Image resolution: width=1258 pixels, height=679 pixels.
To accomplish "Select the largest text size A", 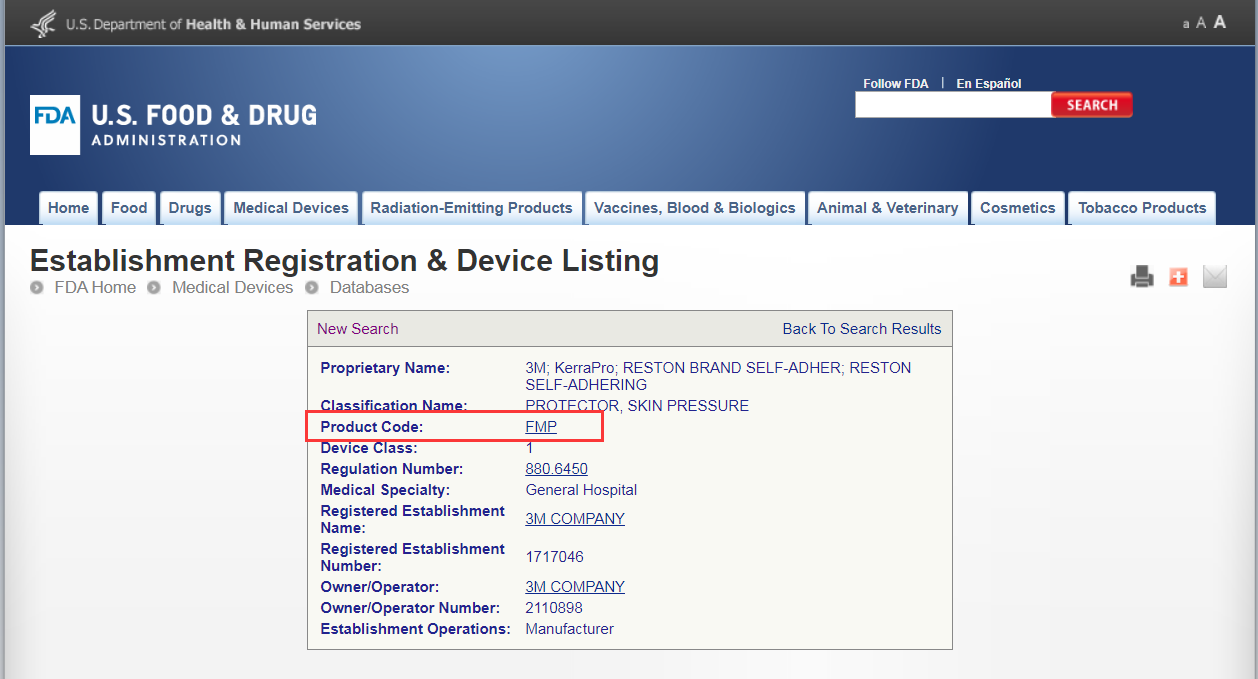I will click(1219, 22).
